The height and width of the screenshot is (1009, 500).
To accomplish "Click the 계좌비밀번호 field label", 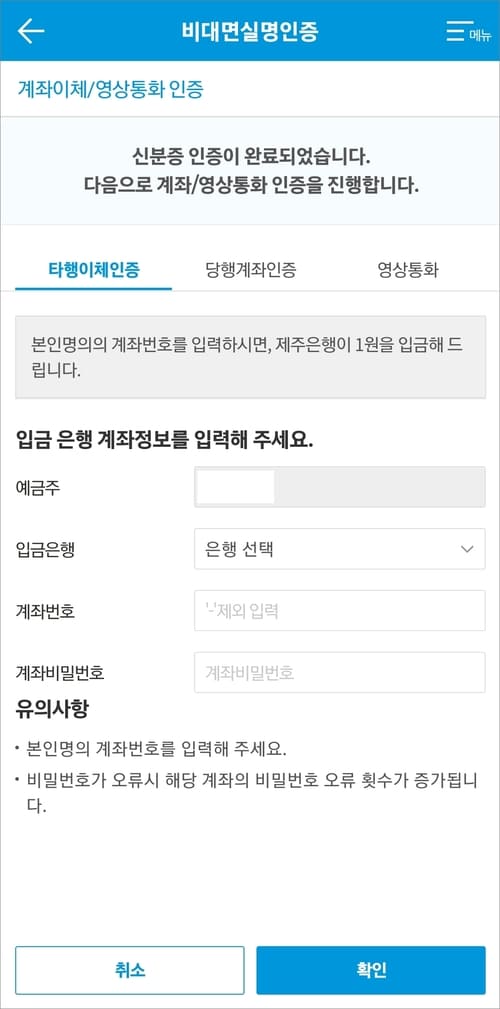I will [x=60, y=673].
